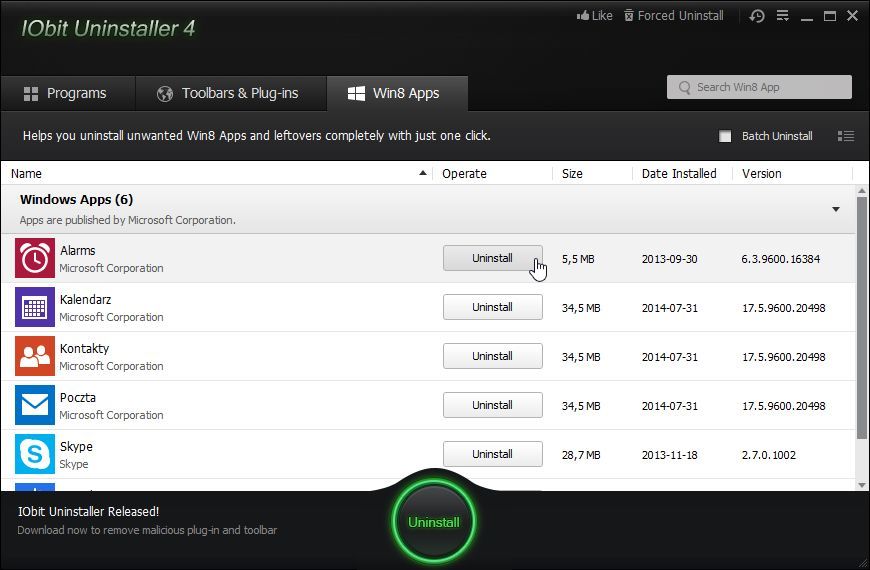Click the search magnifier icon
Screen dimensions: 870x570
tap(684, 88)
